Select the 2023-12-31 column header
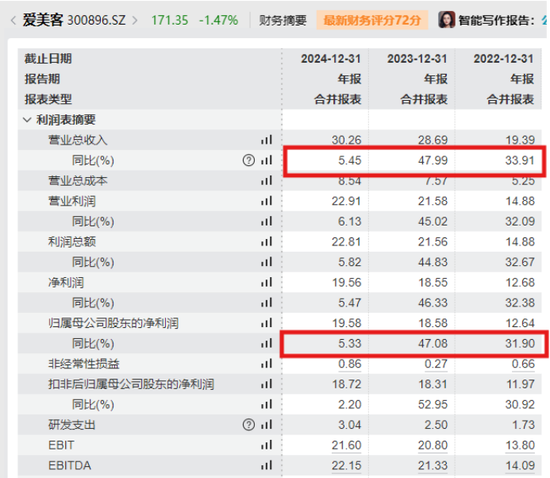 coord(417,59)
